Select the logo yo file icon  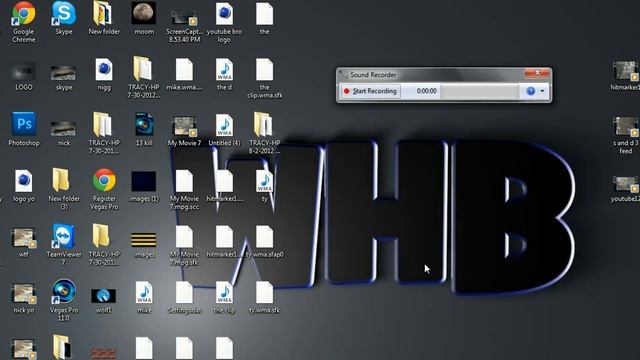point(24,181)
